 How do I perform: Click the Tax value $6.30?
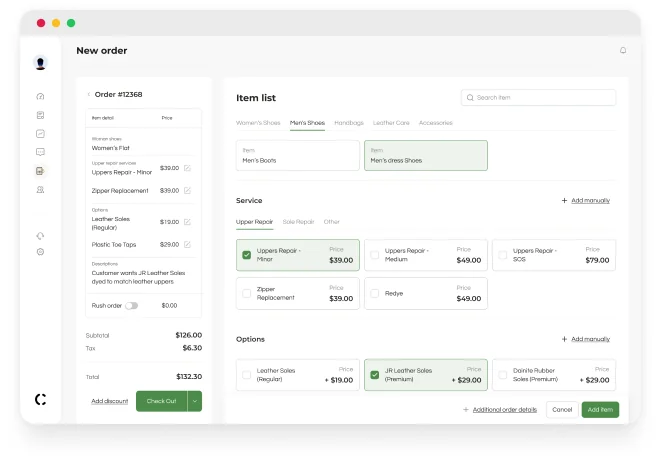[192, 348]
